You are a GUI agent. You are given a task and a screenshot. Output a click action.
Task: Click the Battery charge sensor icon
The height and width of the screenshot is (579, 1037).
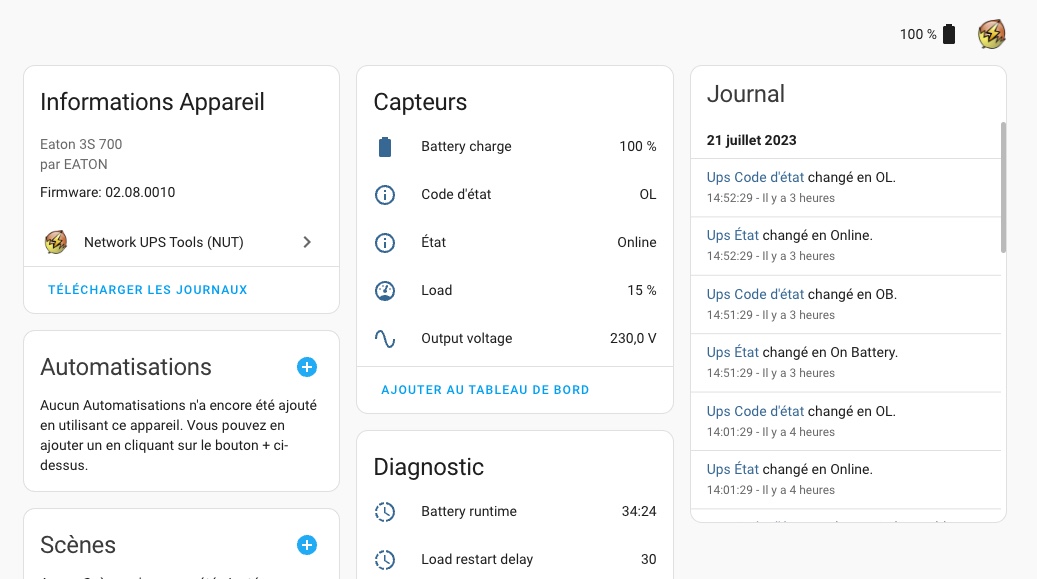385,147
